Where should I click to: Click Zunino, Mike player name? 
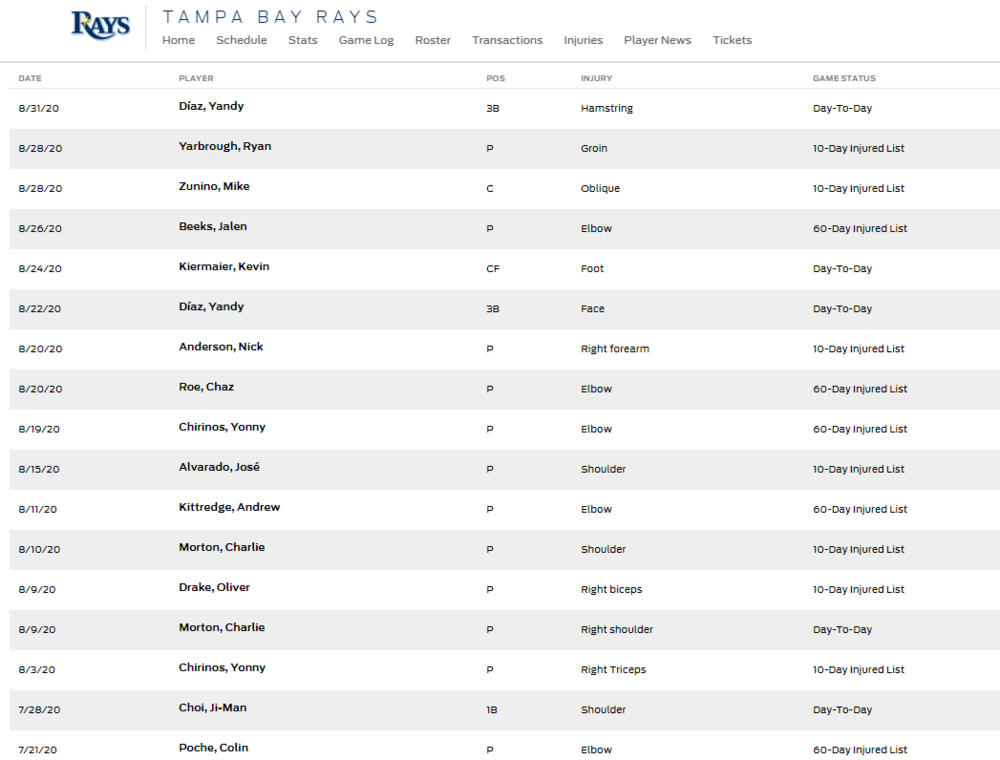tap(214, 186)
